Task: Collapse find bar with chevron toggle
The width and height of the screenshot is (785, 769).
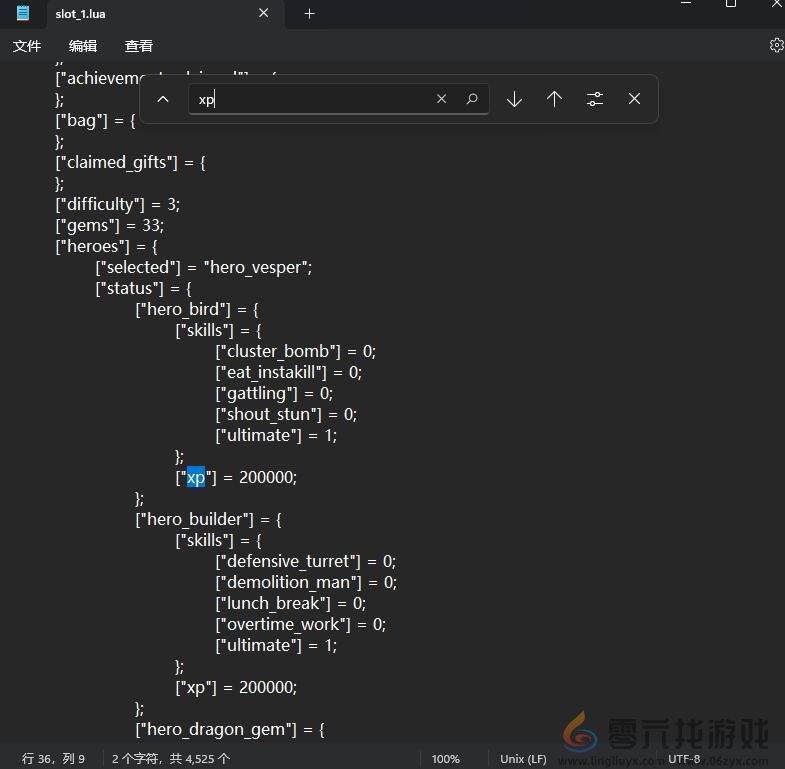Action: point(164,99)
